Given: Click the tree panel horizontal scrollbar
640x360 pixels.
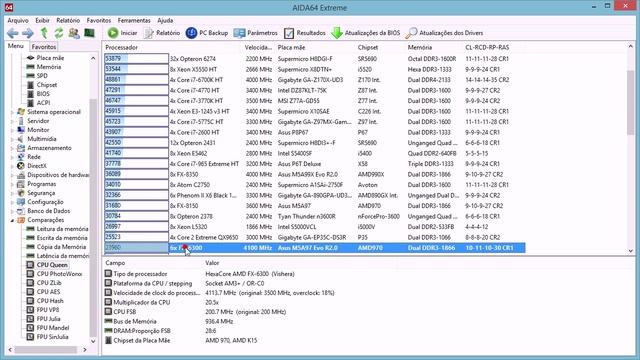Looking at the screenshot, I should (x=47, y=350).
